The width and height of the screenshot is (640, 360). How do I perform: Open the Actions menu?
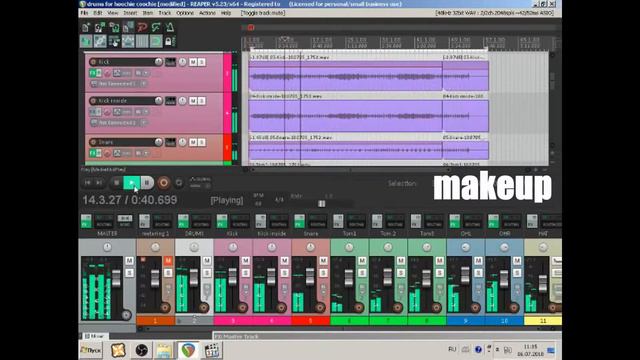pyautogui.click(x=207, y=13)
